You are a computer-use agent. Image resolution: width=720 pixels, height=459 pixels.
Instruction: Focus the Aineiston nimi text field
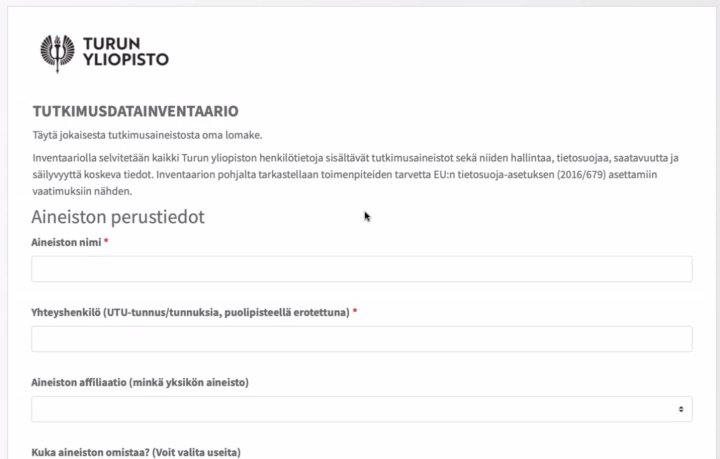point(361,269)
